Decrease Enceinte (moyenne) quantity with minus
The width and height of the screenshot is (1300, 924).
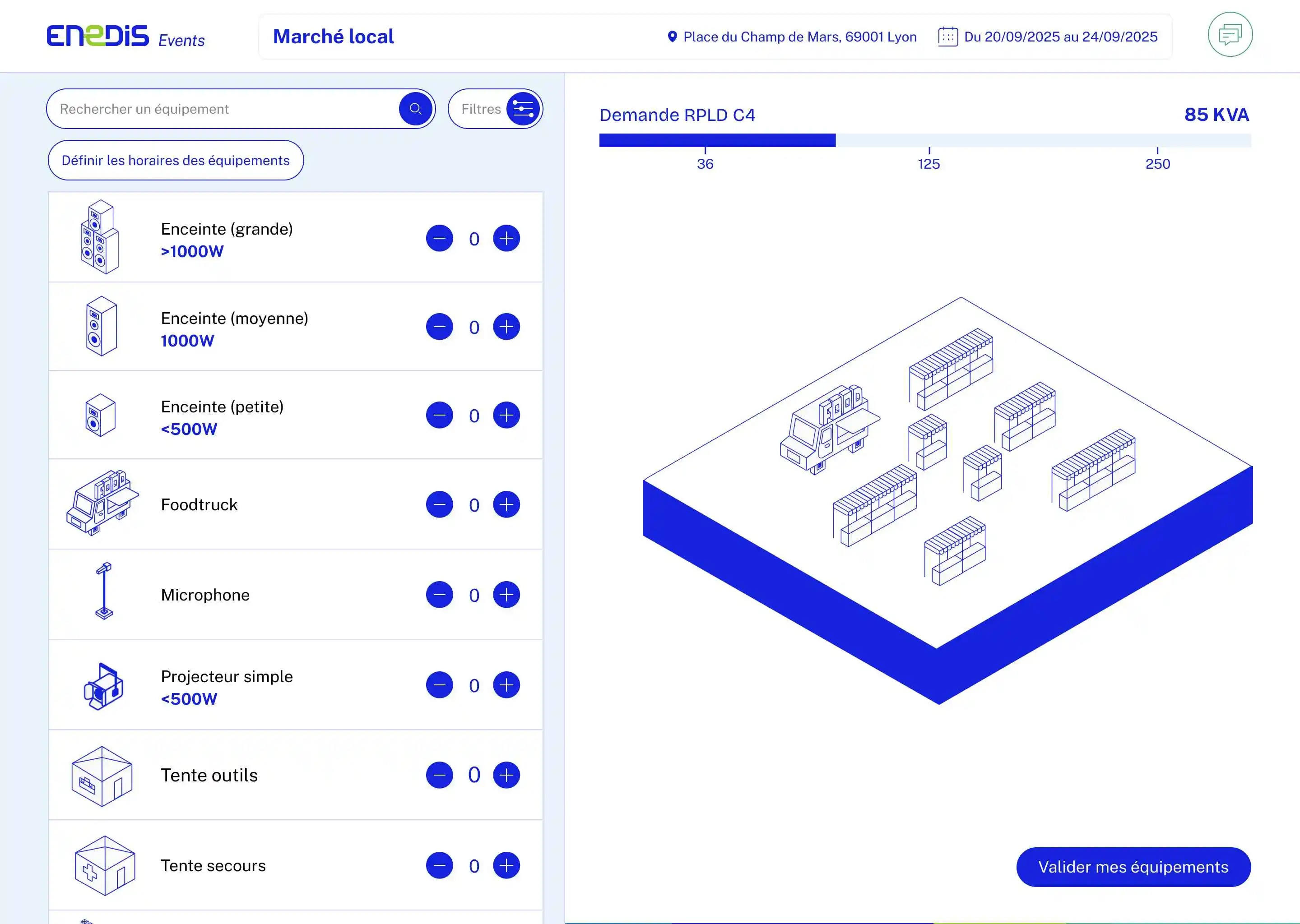439,327
